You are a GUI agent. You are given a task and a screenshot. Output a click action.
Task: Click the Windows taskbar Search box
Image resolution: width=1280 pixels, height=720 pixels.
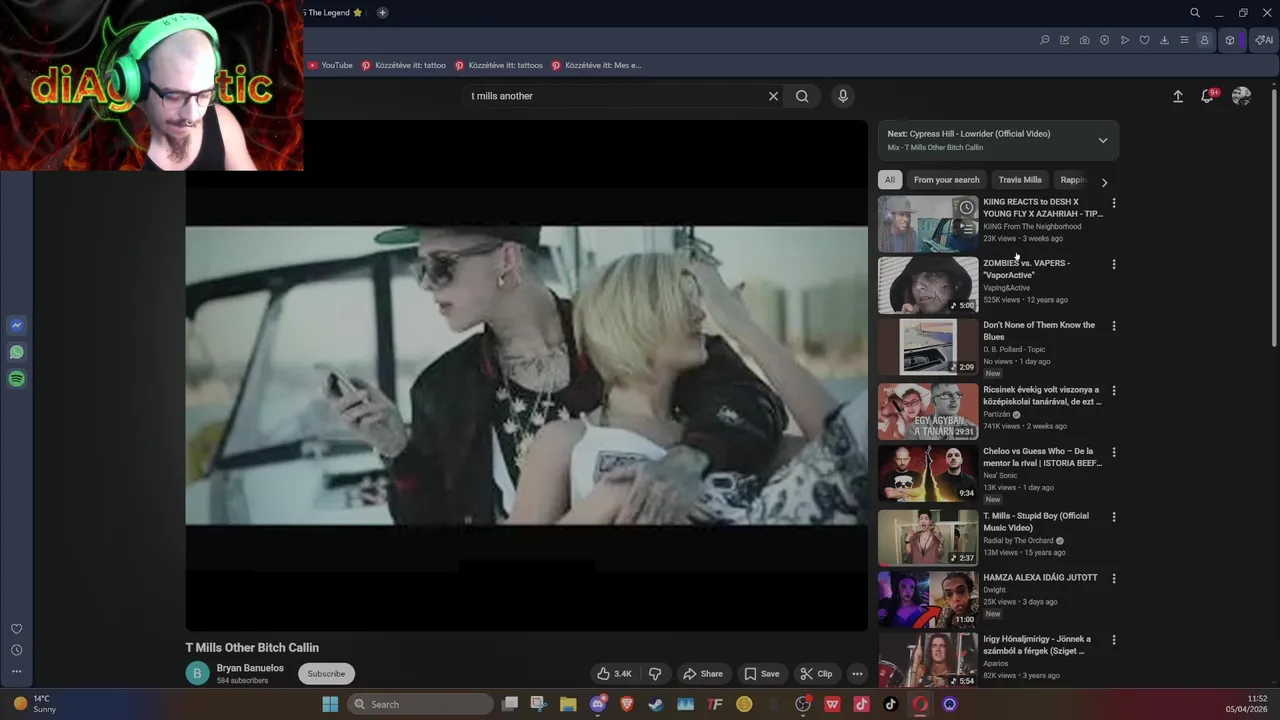pyautogui.click(x=420, y=704)
